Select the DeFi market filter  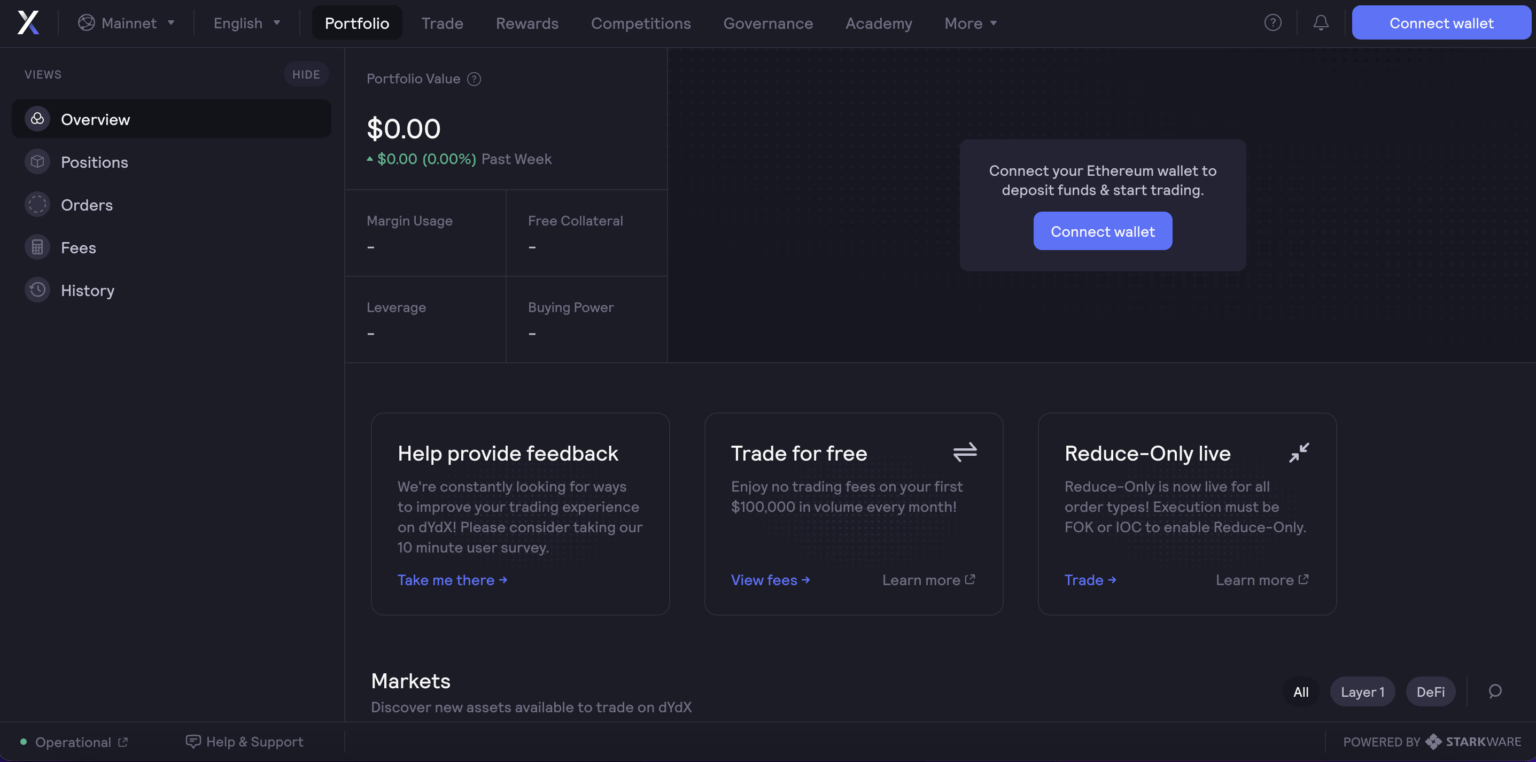[x=1430, y=692]
